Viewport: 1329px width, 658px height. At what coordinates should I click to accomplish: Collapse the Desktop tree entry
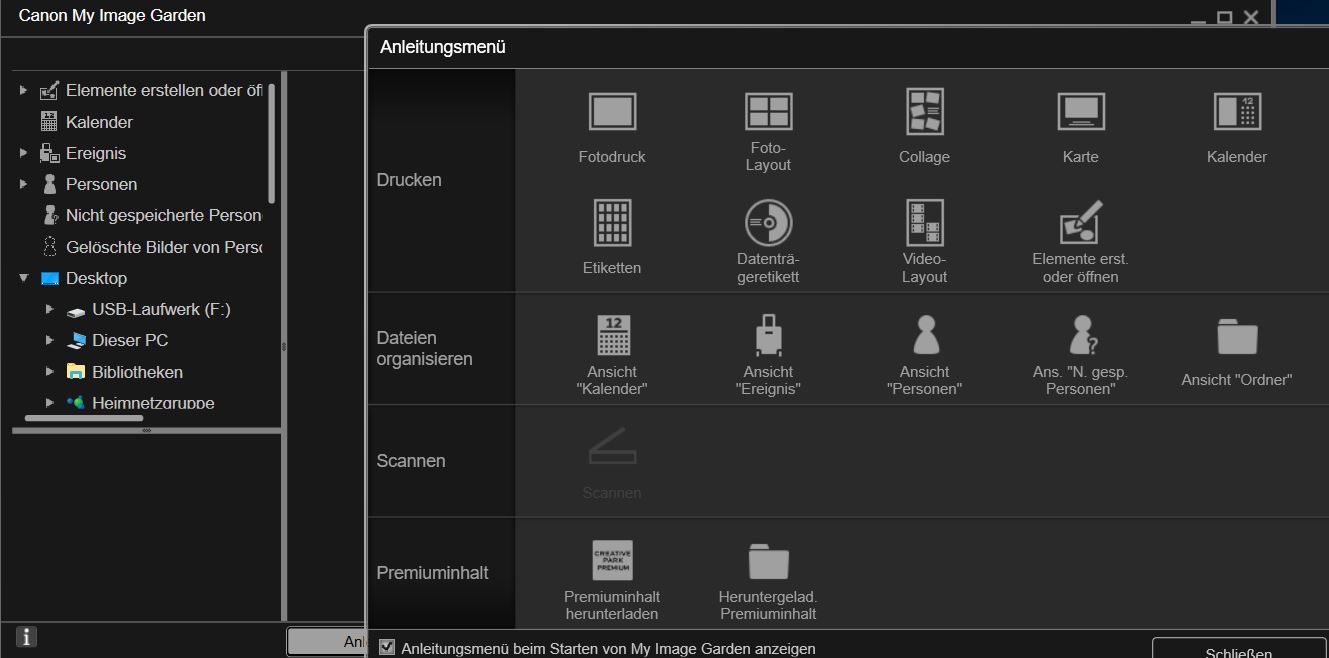click(22, 278)
